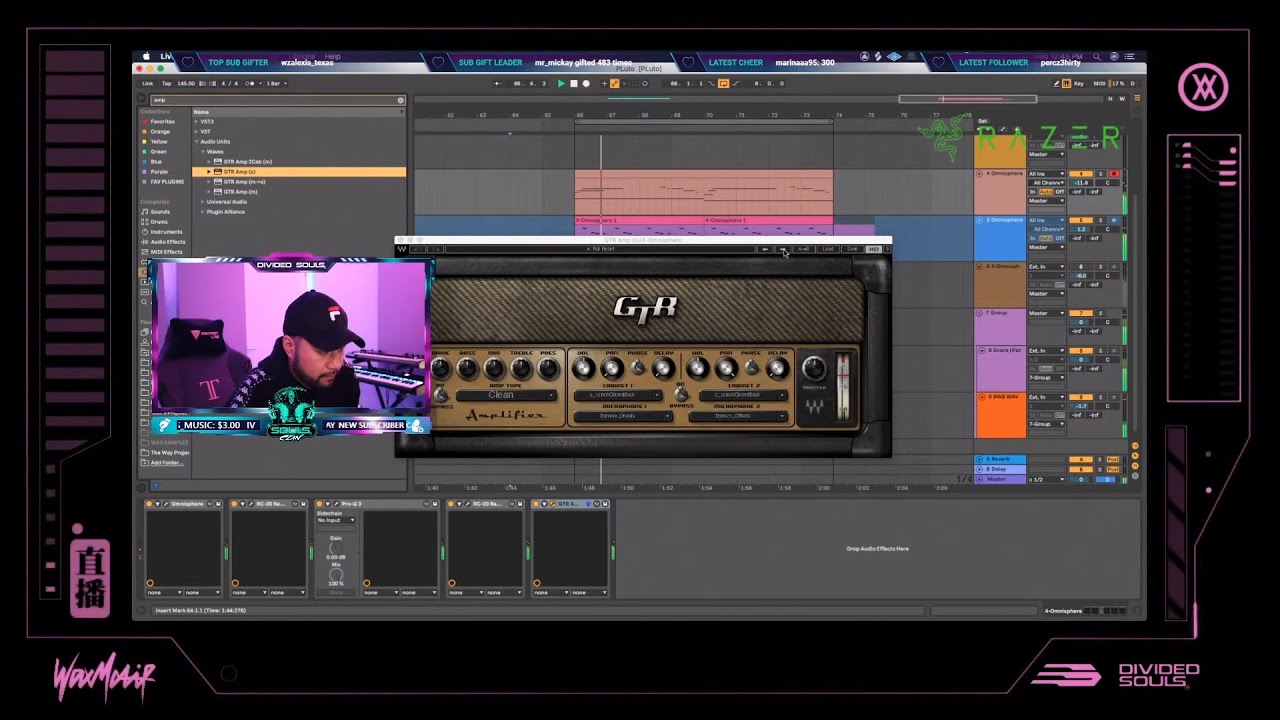Open the Apple menu
This screenshot has height=720, width=1280.
(146, 57)
